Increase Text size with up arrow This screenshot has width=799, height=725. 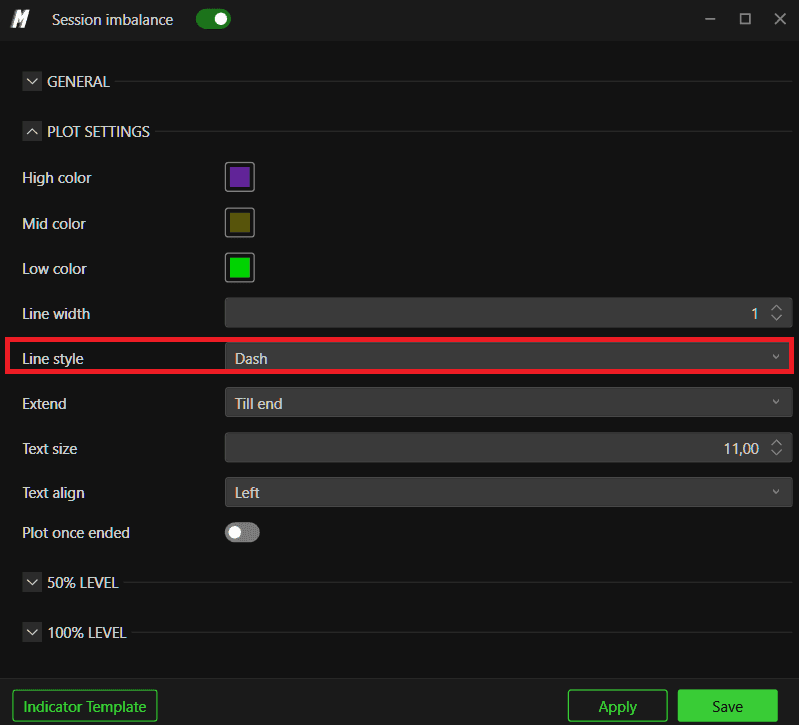pyautogui.click(x=776, y=443)
